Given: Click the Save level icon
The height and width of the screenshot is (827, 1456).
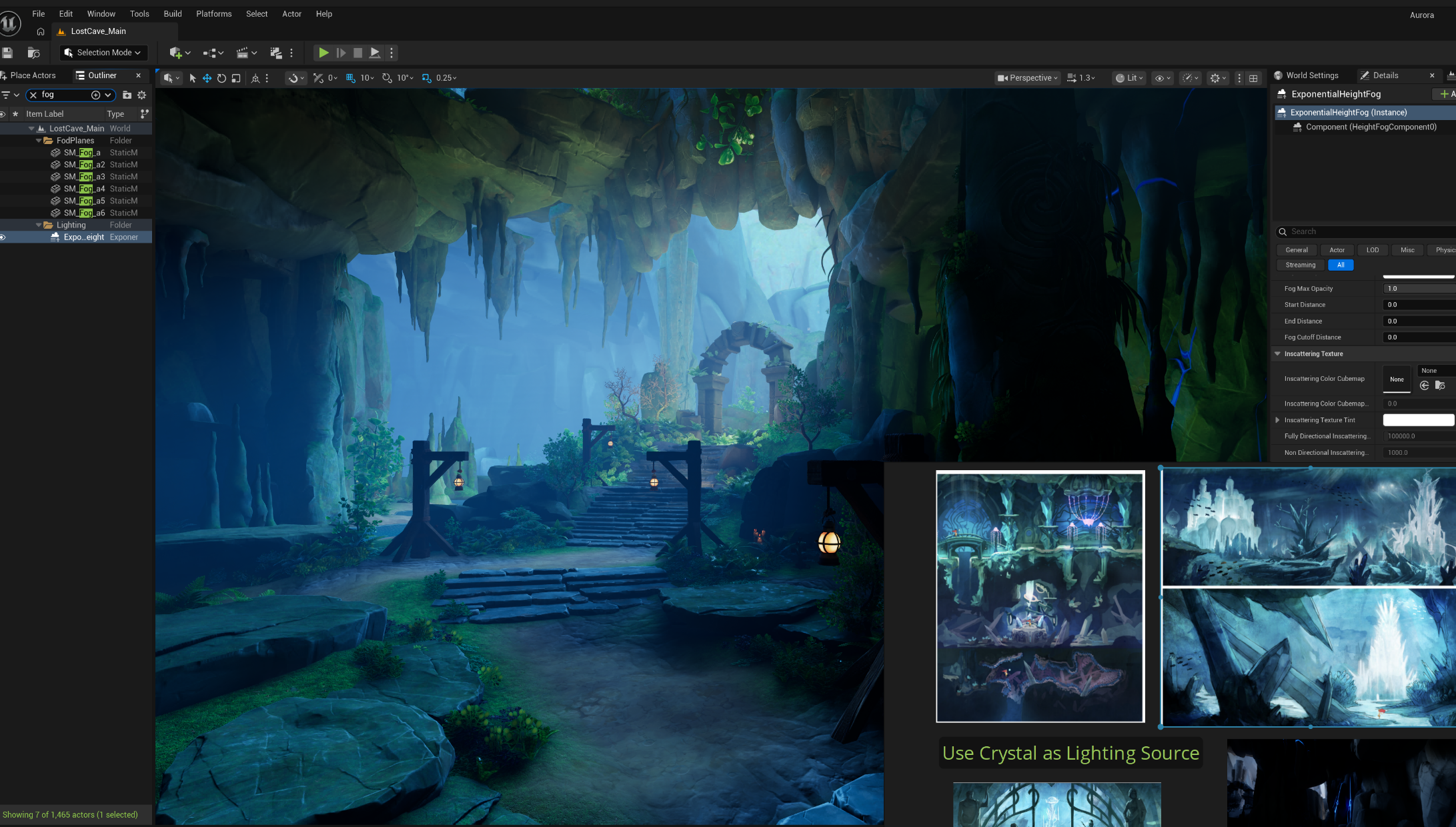Looking at the screenshot, I should point(7,53).
